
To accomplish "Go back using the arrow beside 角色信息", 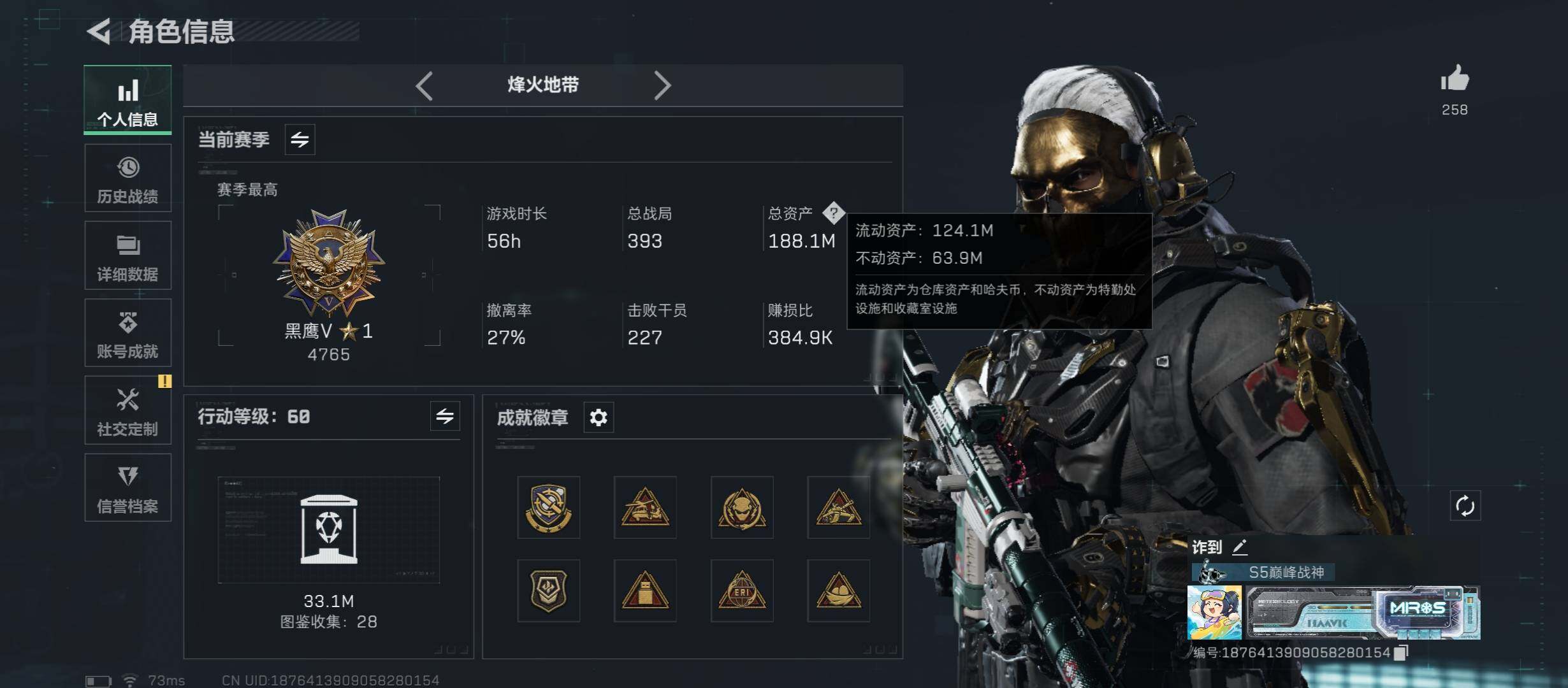I will click(99, 31).
